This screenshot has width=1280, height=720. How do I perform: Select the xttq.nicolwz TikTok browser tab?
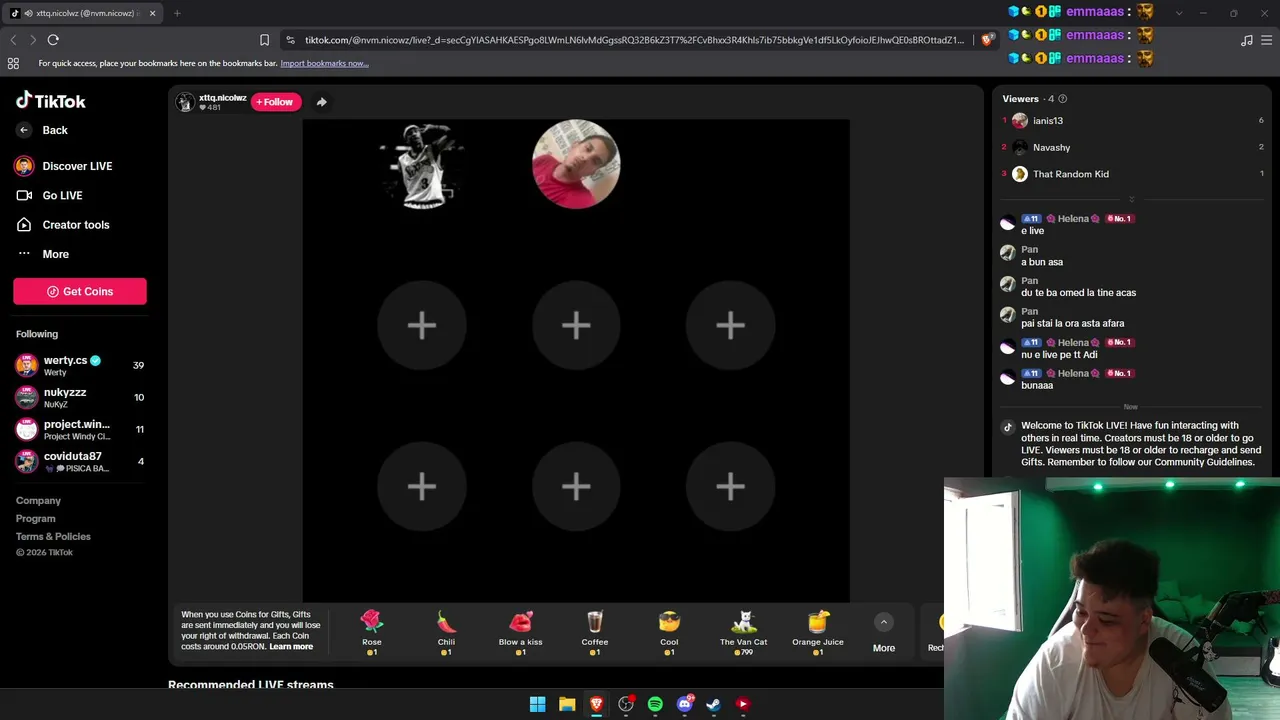83,13
